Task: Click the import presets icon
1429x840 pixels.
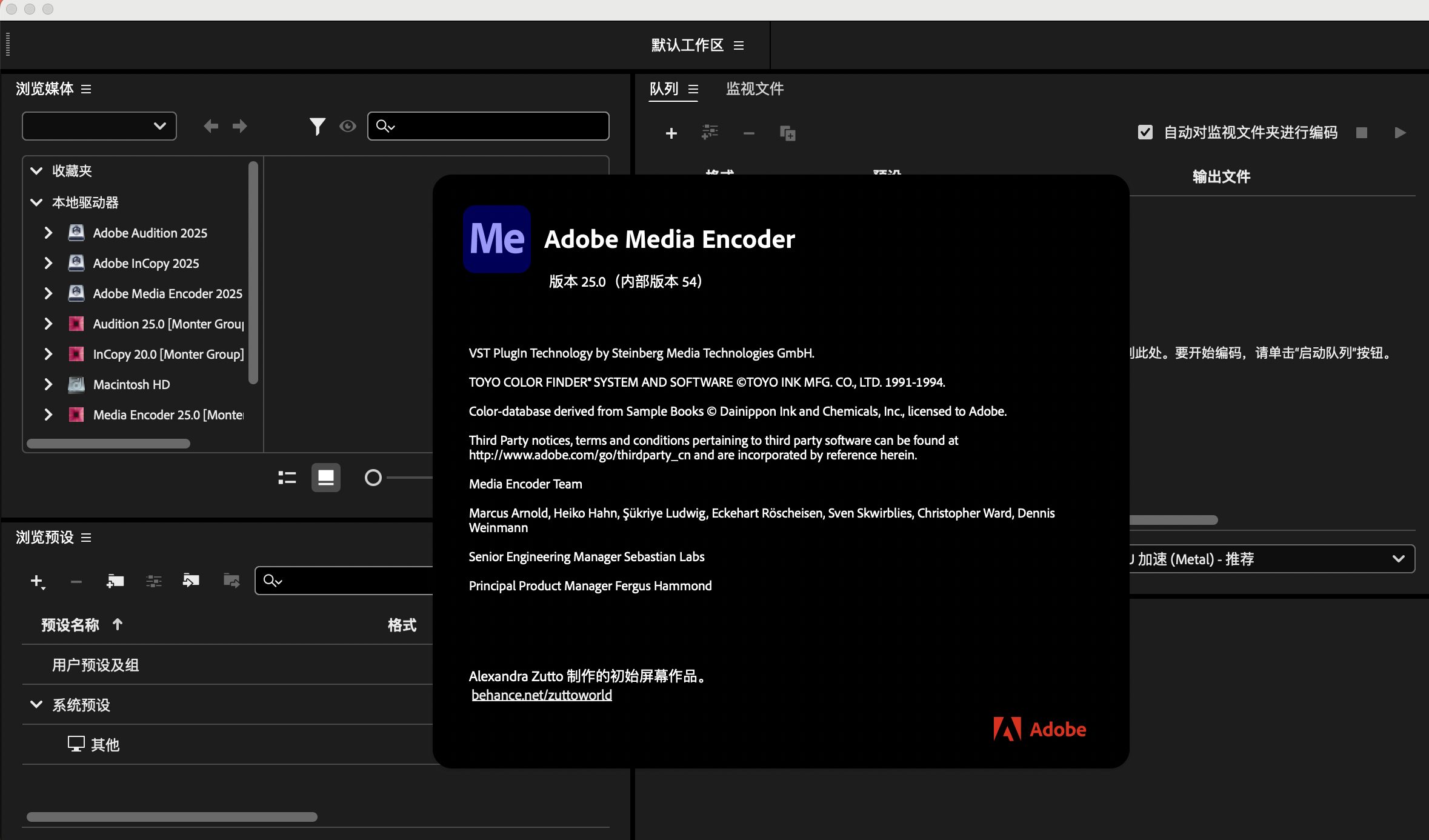Action: click(x=191, y=581)
